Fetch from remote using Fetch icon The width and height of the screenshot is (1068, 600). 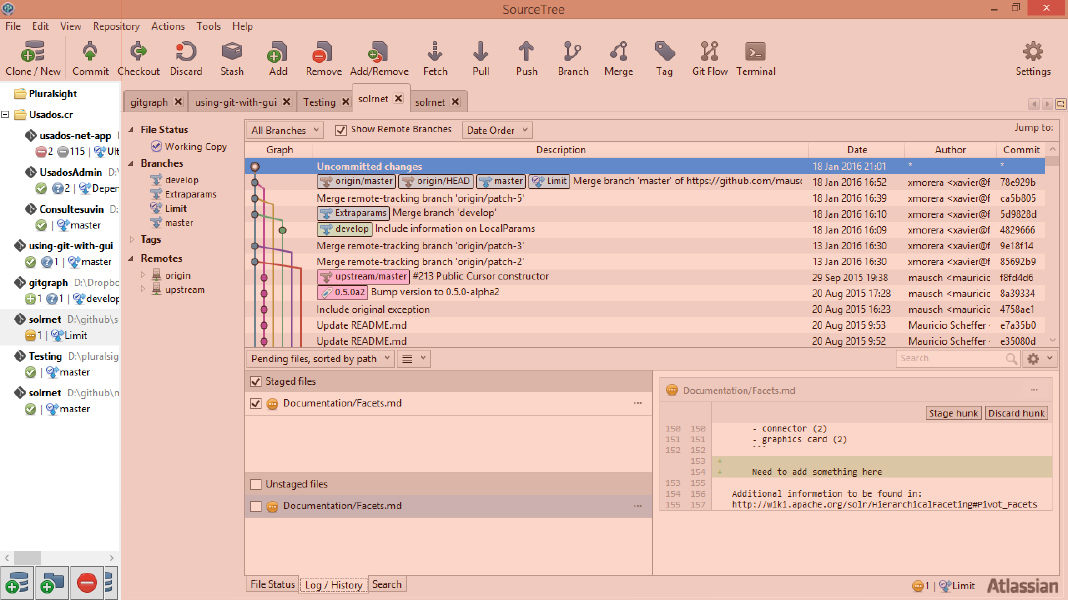pyautogui.click(x=435, y=58)
